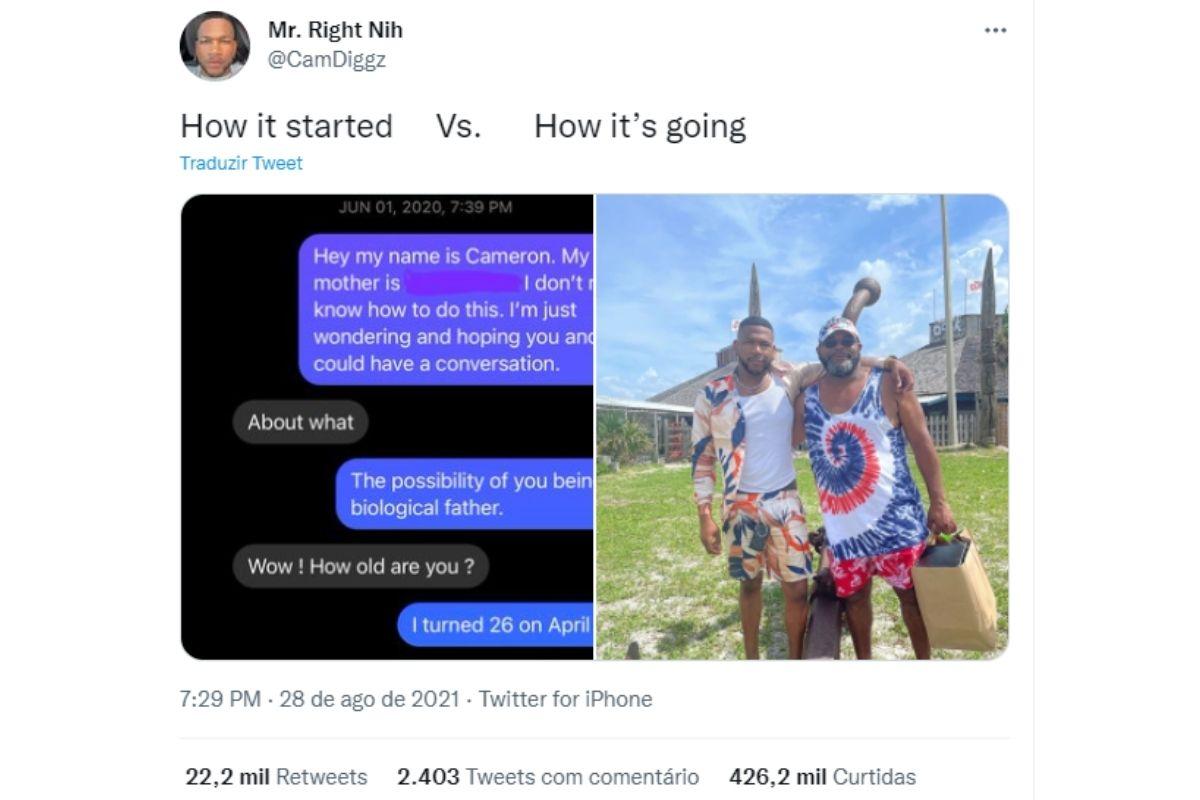
Task: Click the Twitter for iPhone source link
Action: pos(565,699)
